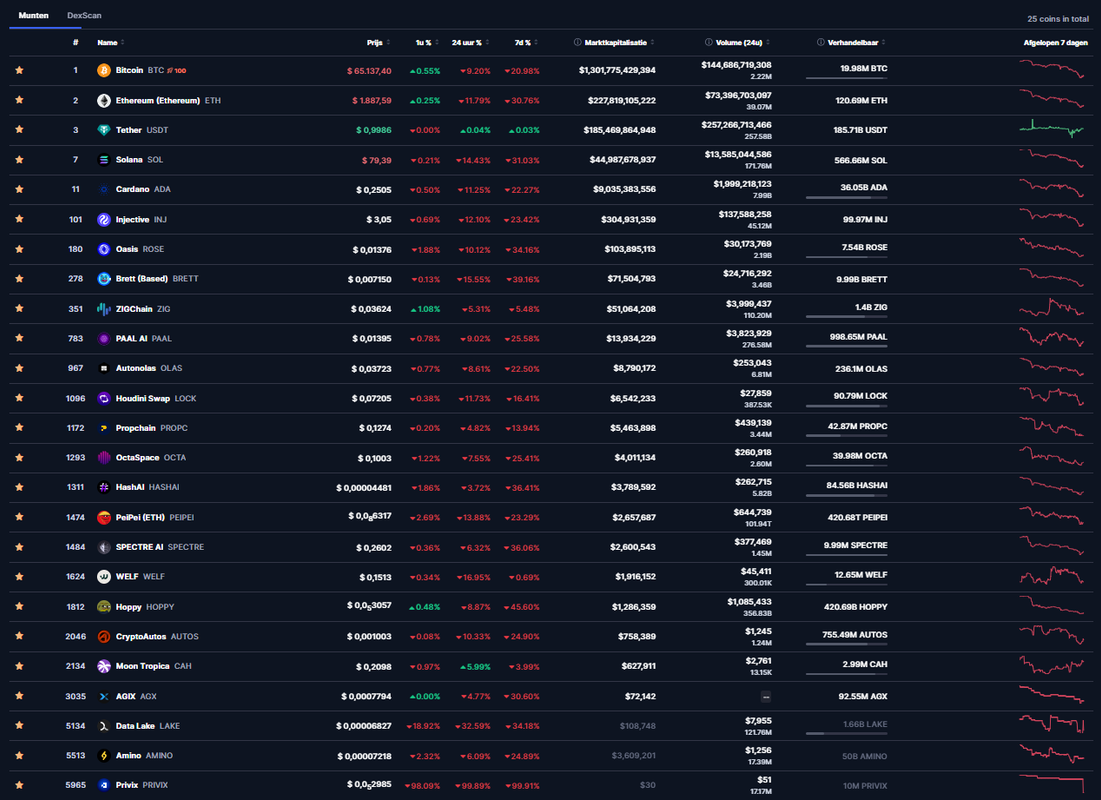Open the Hoppy coin logo

pyautogui.click(x=104, y=607)
